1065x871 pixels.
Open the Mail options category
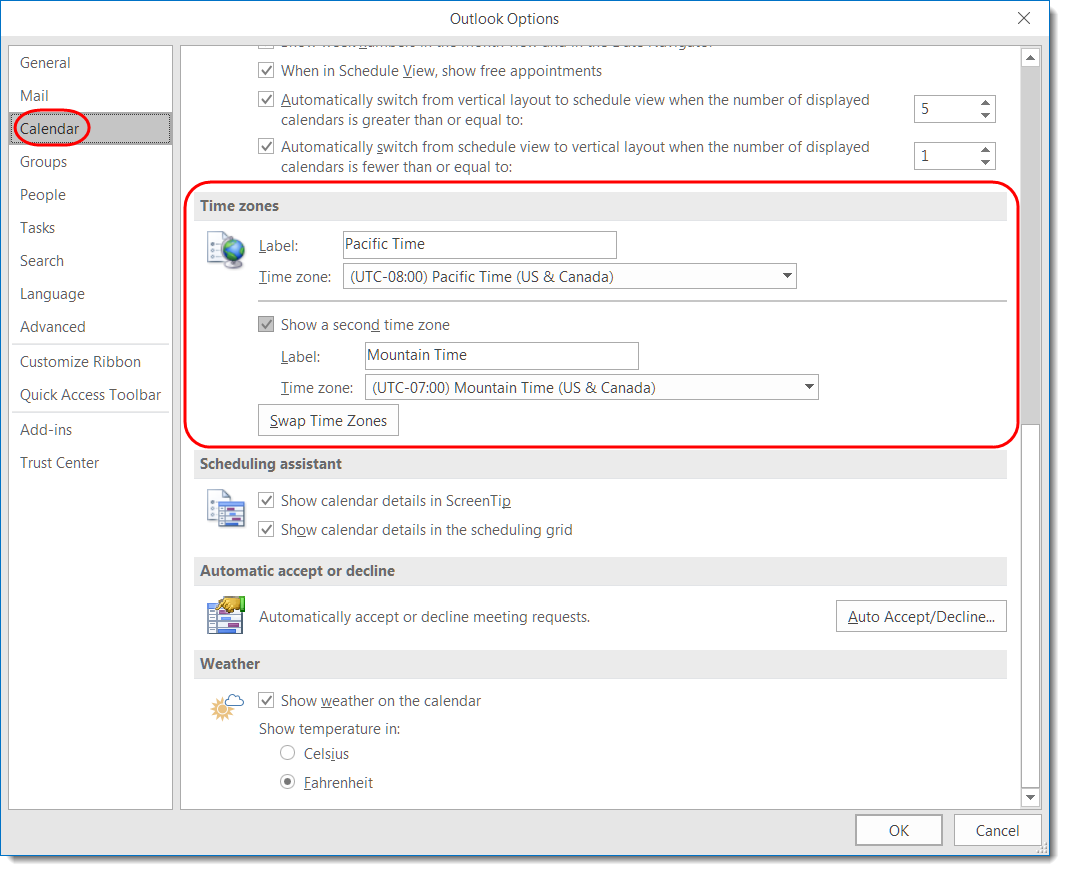[x=34, y=96]
